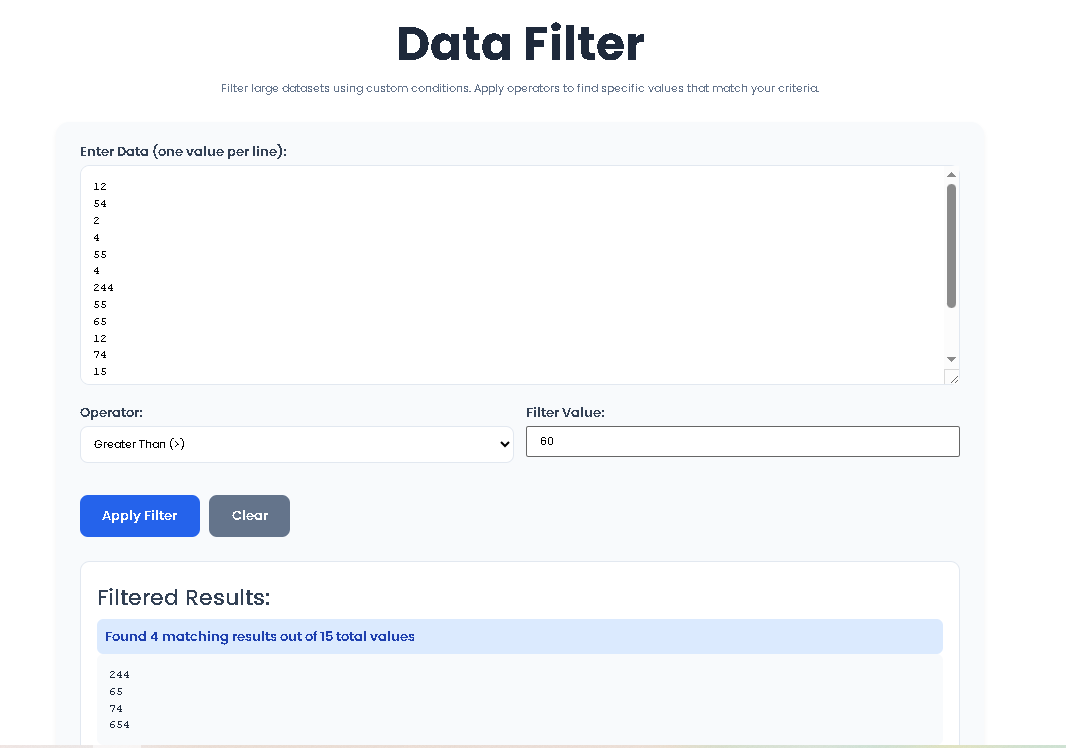Click the result value 244
The width and height of the screenshot is (1066, 748).
click(119, 675)
